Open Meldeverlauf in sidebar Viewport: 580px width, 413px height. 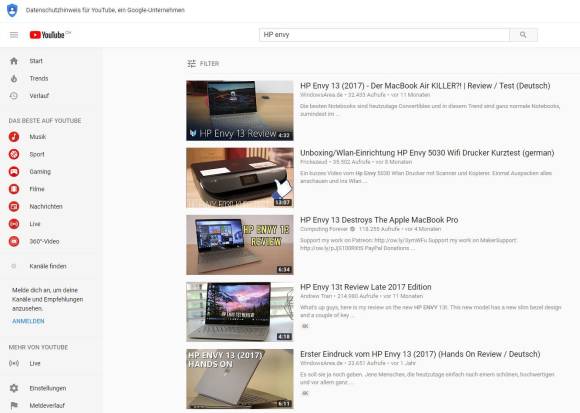[x=47, y=406]
